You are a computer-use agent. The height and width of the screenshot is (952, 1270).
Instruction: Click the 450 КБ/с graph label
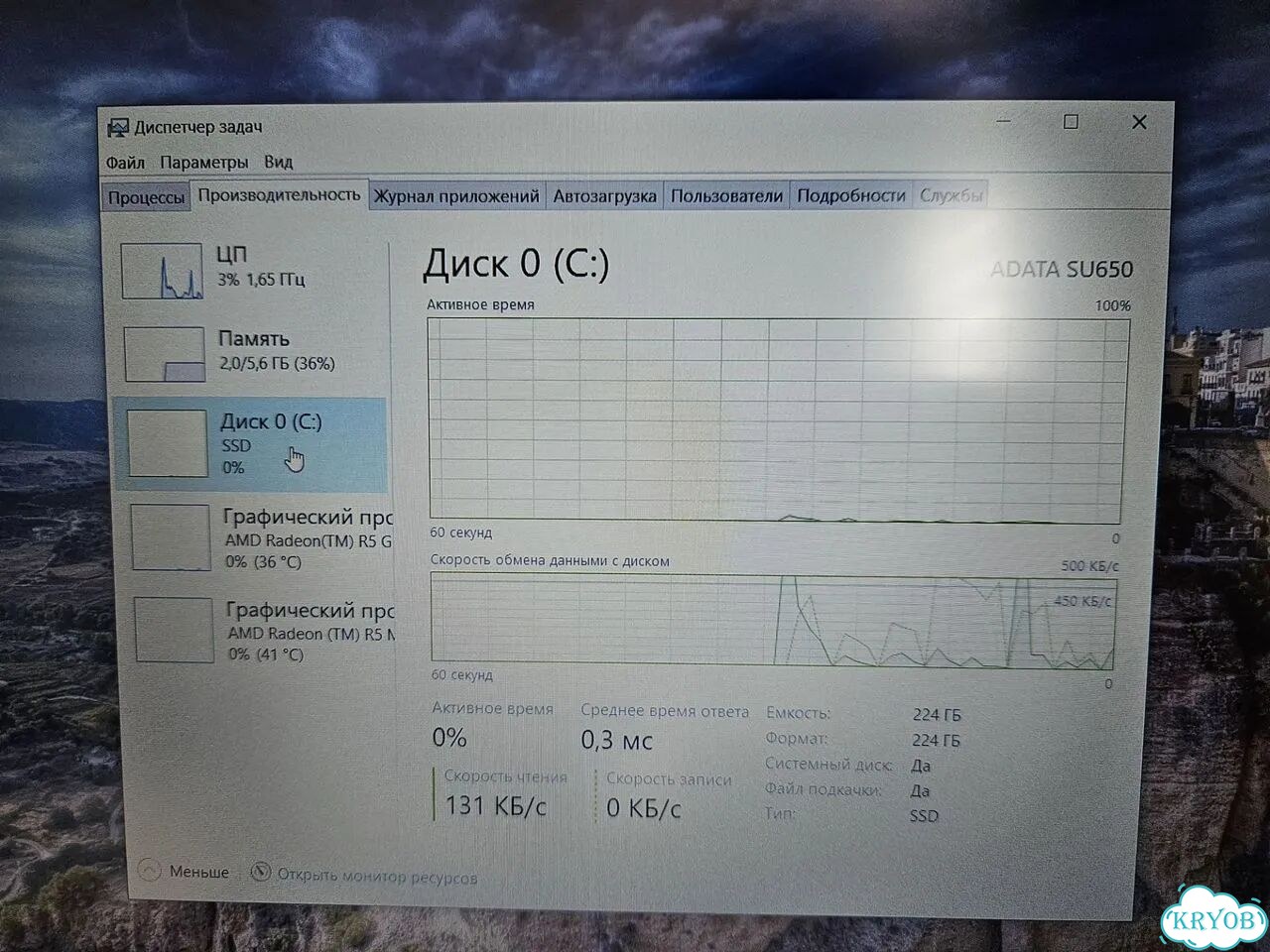click(1081, 601)
